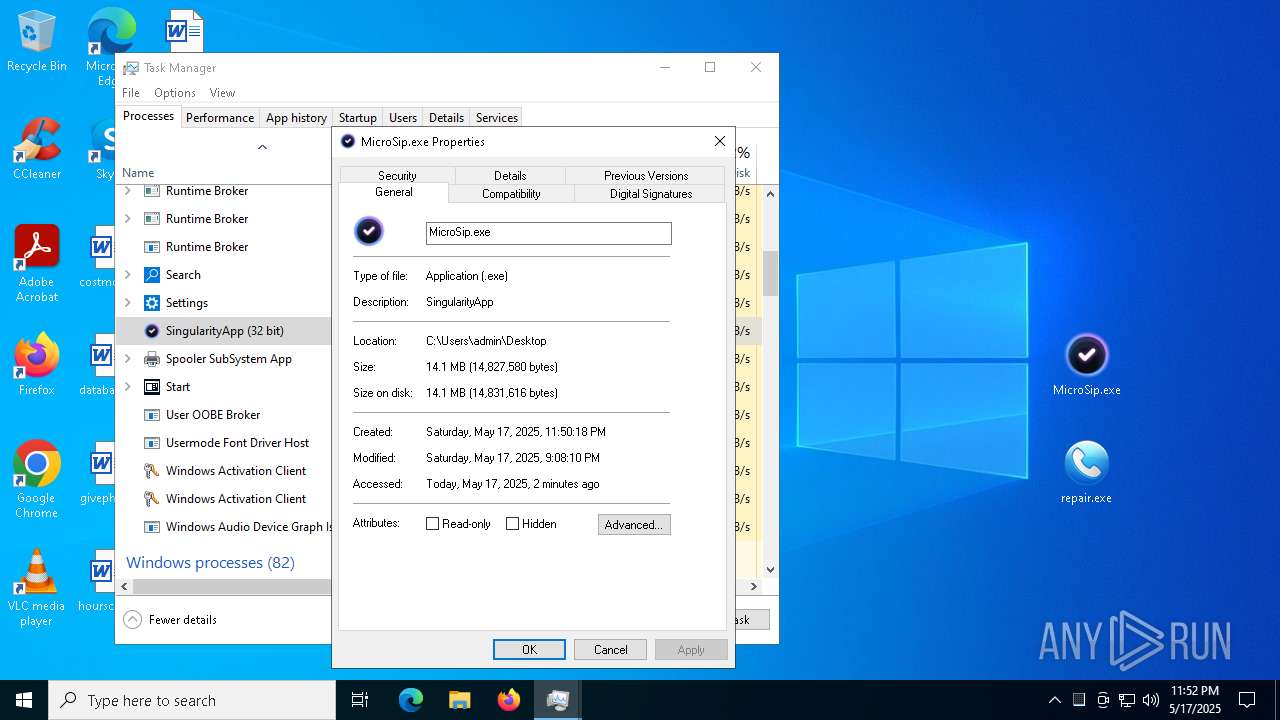Open the View menu in Task Manager
Viewport: 1280px width, 720px height.
(x=222, y=93)
